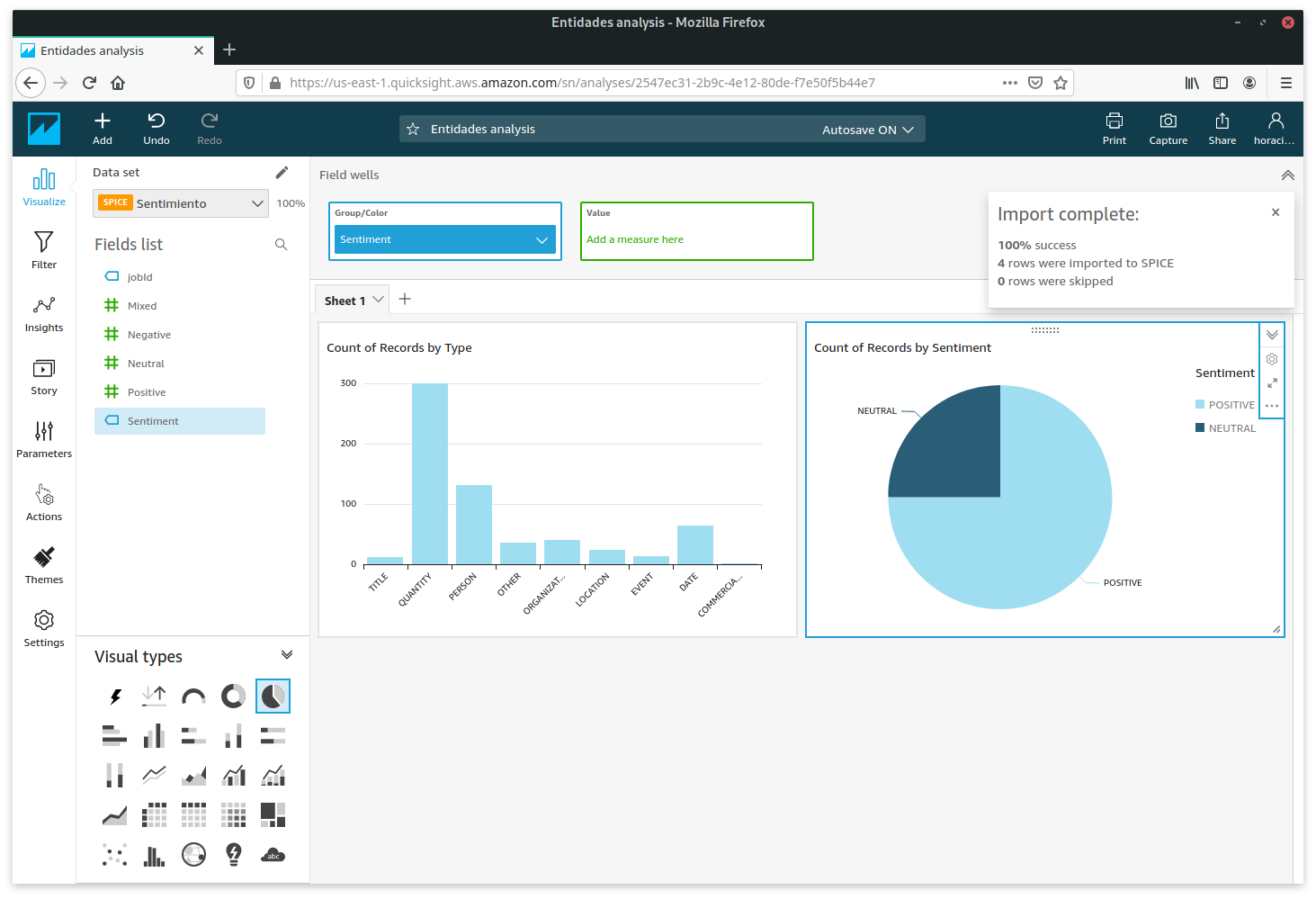This screenshot has height=899, width=1316.
Task: Open the Actions pane in the sidebar
Action: (44, 502)
